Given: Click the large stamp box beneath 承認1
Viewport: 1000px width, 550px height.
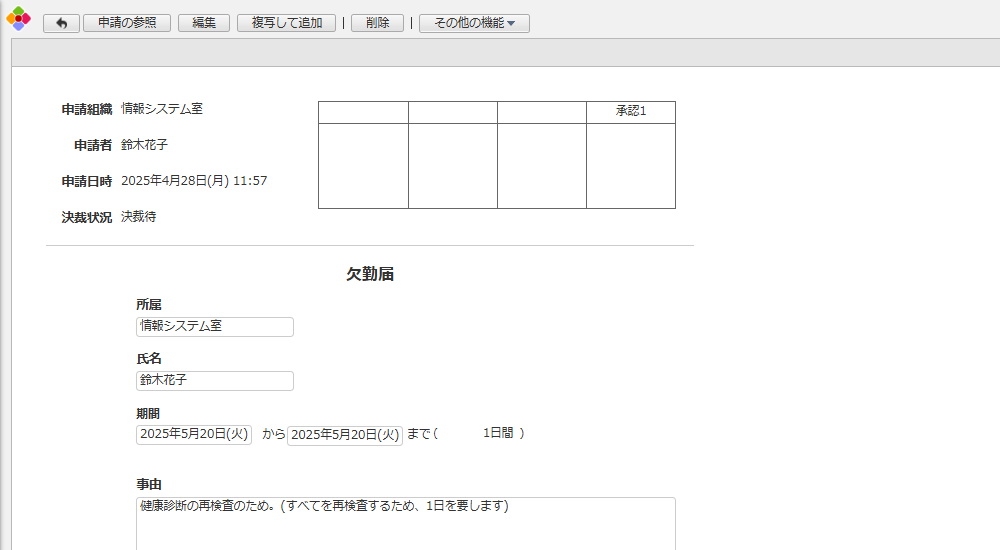Looking at the screenshot, I should [x=630, y=166].
